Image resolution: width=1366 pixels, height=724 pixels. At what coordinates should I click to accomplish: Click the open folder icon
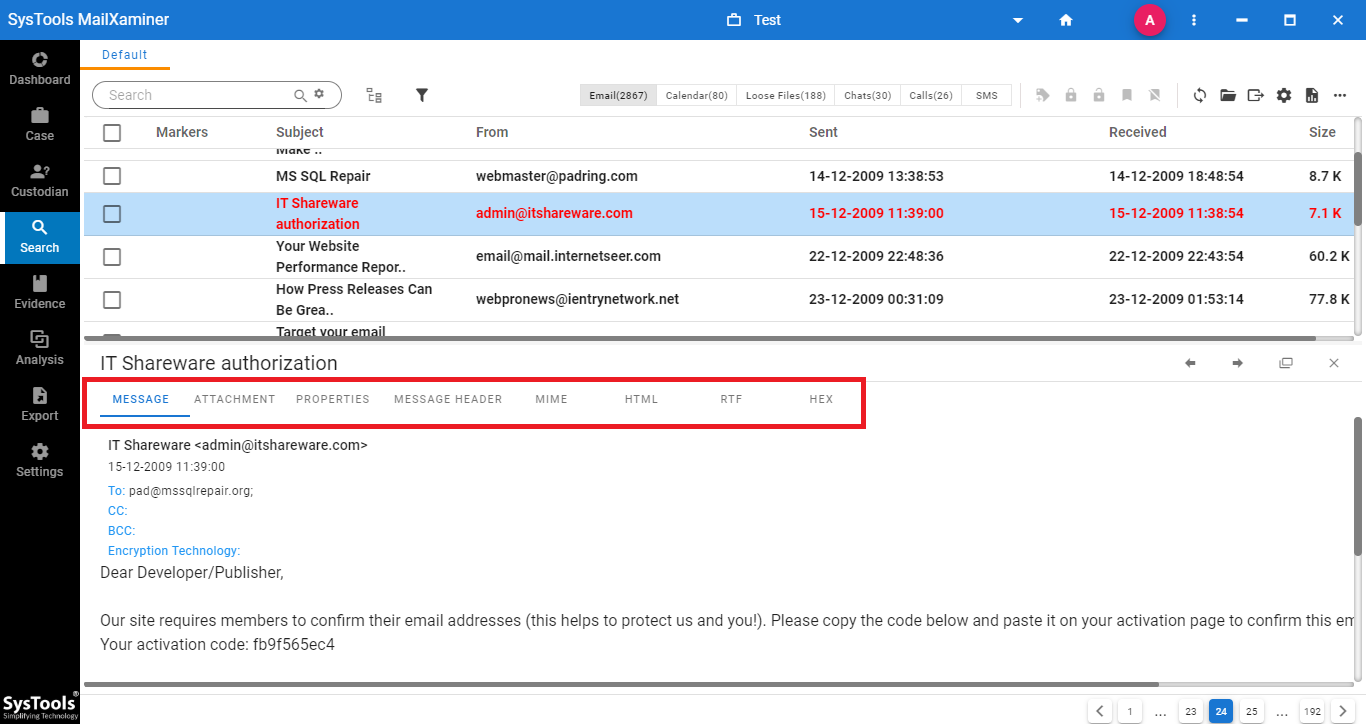tap(1228, 95)
